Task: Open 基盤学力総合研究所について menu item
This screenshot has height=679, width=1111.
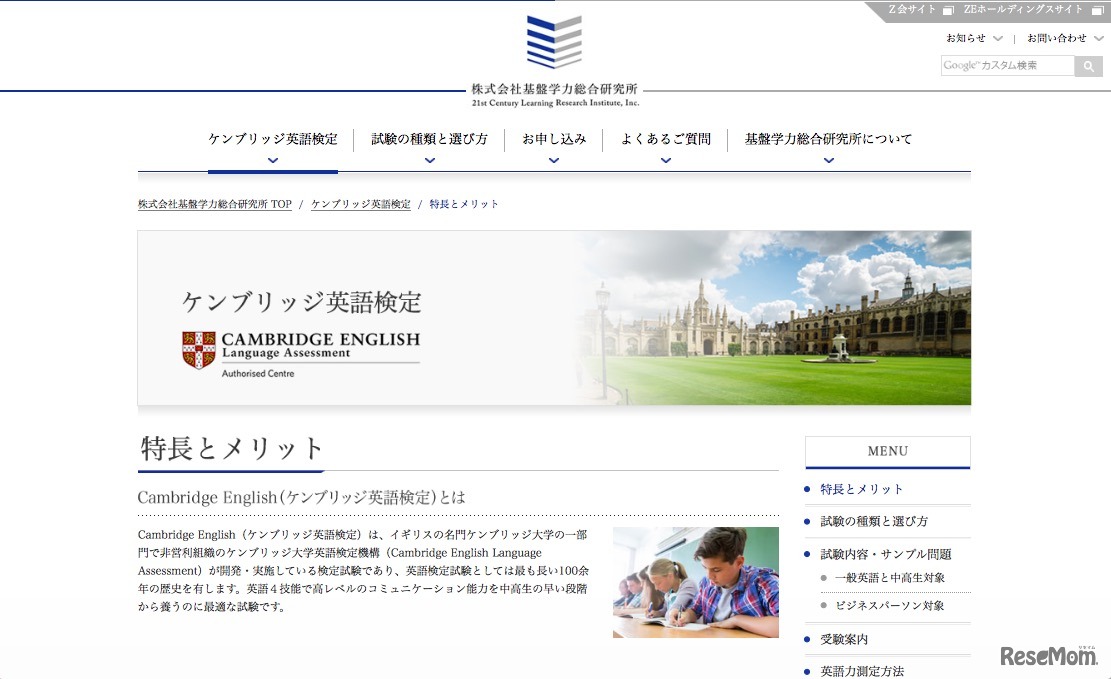Action: (828, 139)
